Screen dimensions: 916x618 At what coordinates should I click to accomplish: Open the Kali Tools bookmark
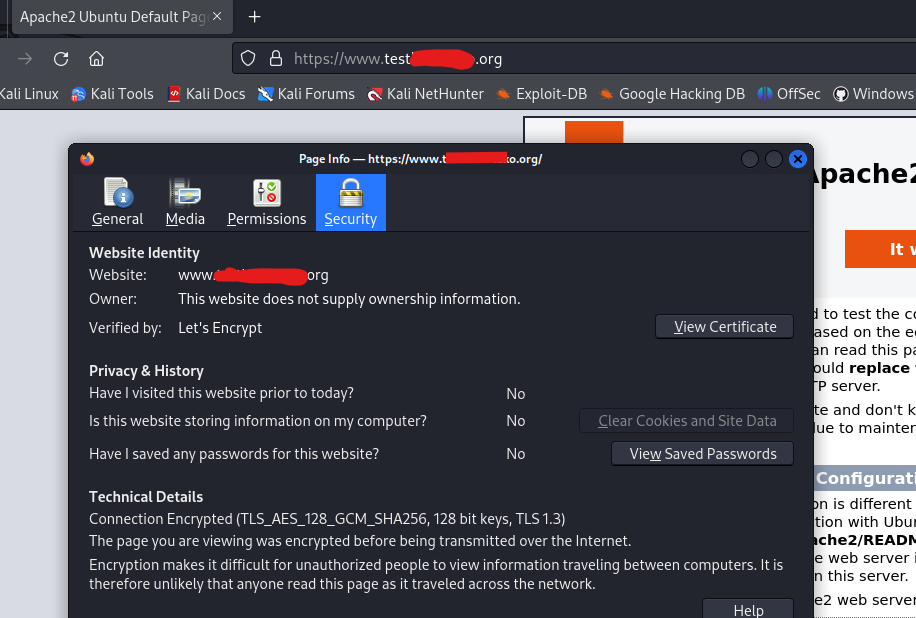pos(112,94)
